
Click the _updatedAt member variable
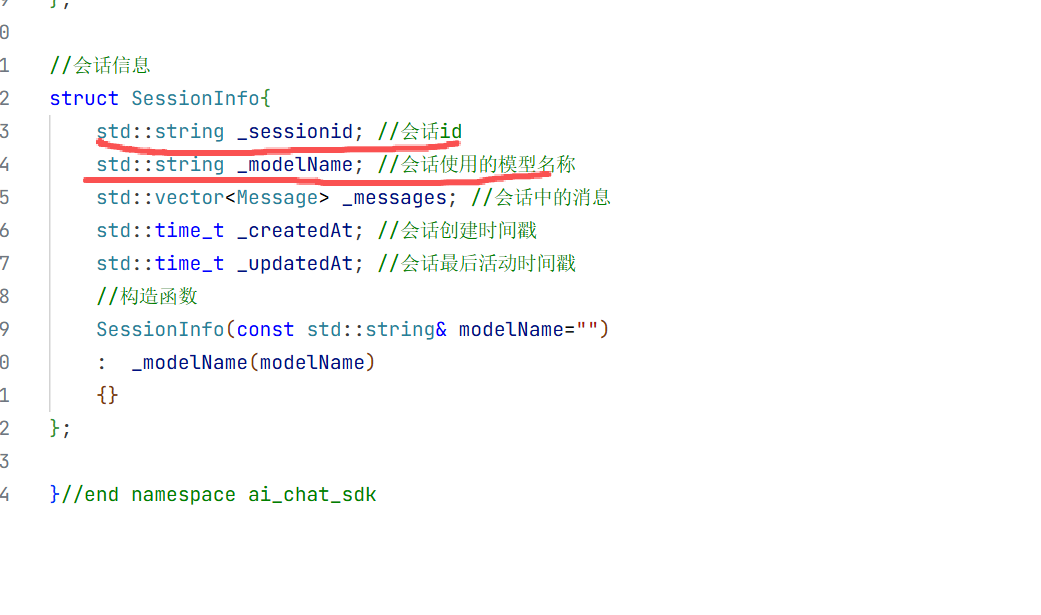tap(295, 264)
